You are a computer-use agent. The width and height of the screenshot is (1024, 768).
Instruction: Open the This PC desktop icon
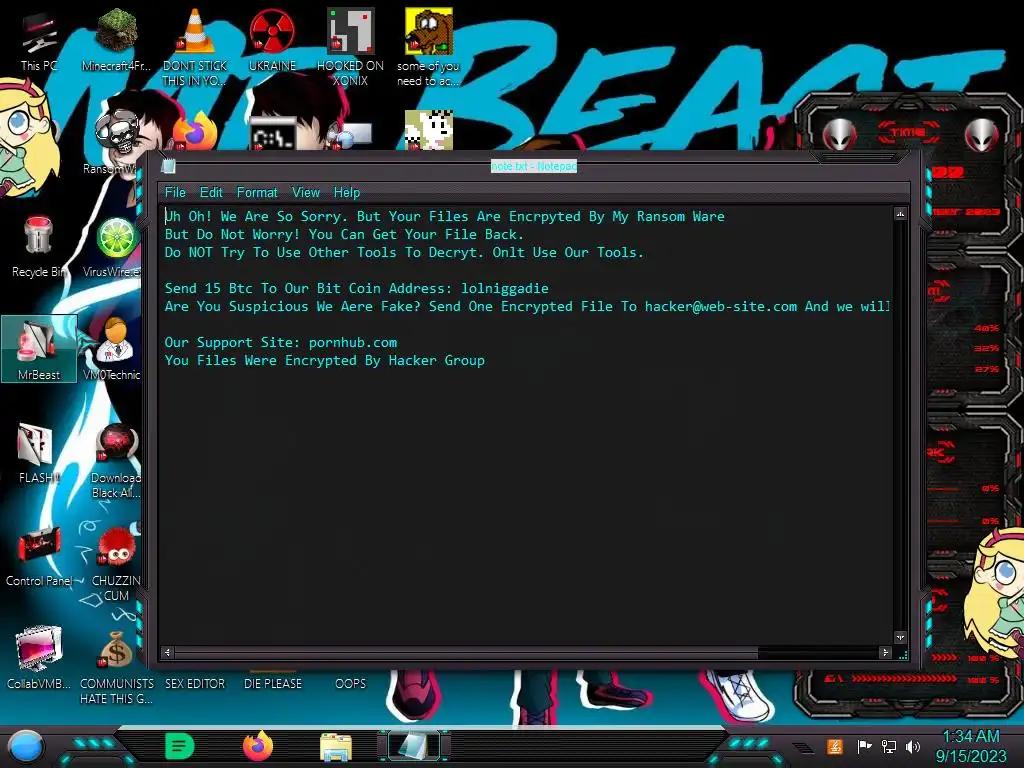pos(38,42)
